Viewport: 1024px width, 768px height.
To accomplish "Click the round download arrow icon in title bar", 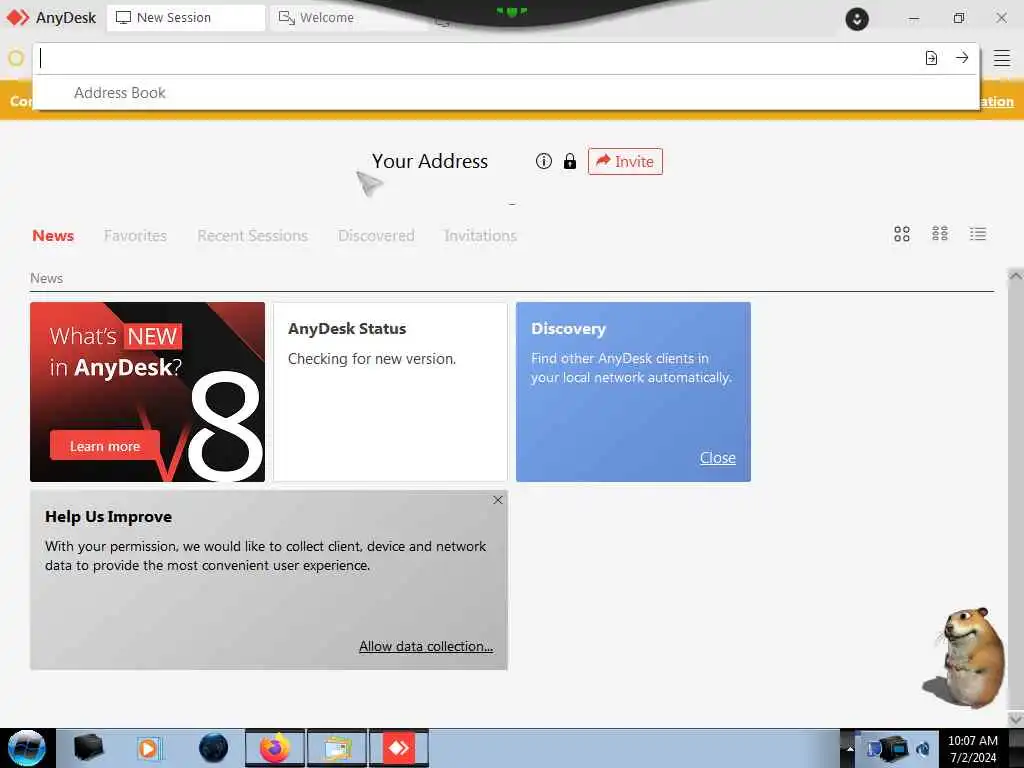I will (x=857, y=18).
